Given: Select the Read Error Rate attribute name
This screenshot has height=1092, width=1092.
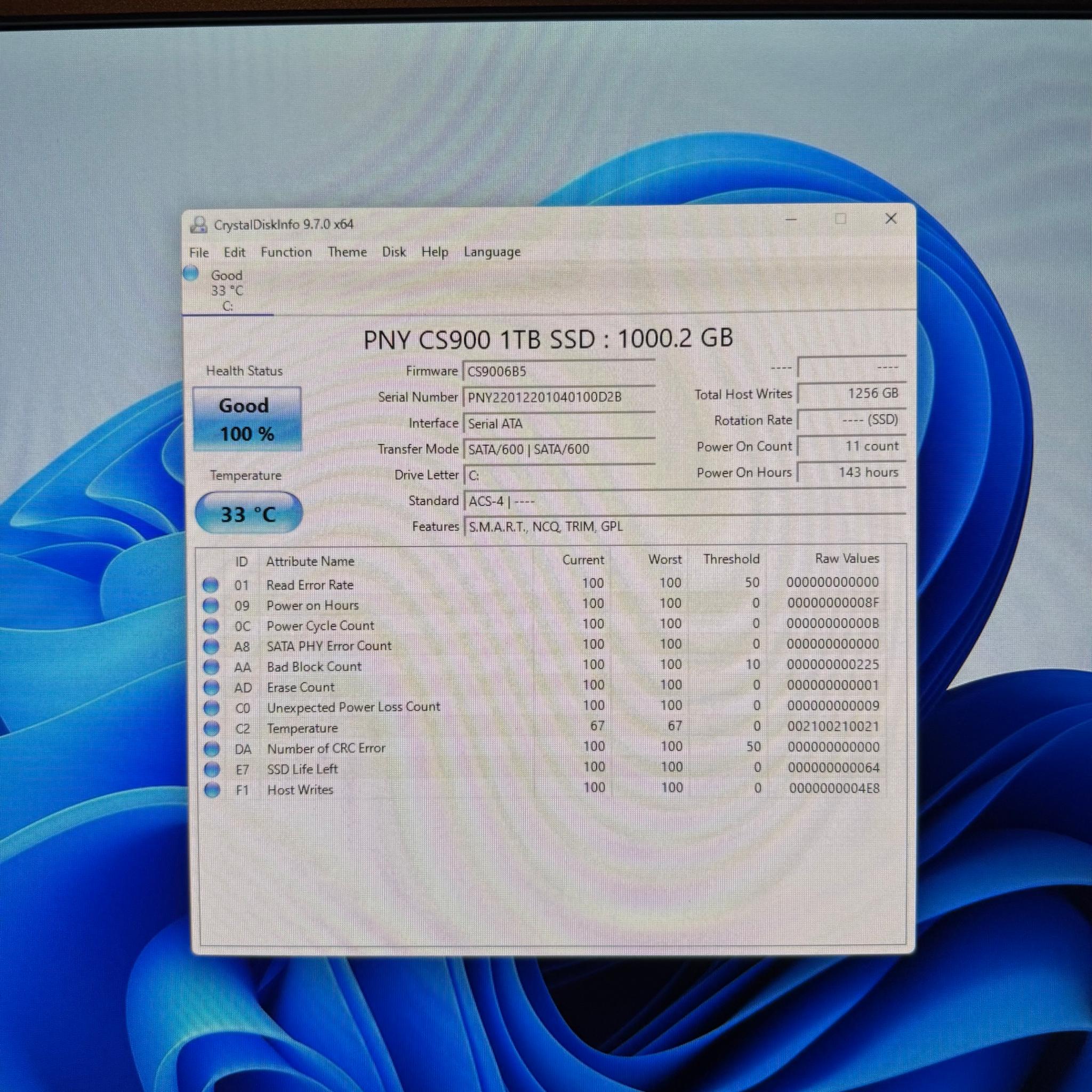Looking at the screenshot, I should tap(310, 585).
